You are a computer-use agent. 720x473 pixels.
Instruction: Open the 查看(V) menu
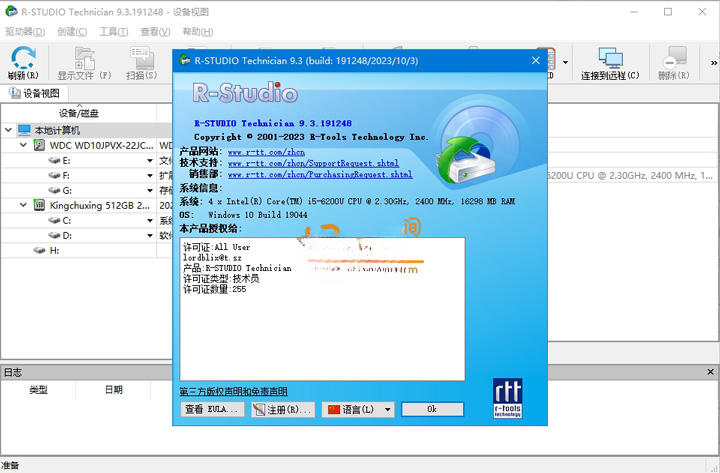point(155,32)
